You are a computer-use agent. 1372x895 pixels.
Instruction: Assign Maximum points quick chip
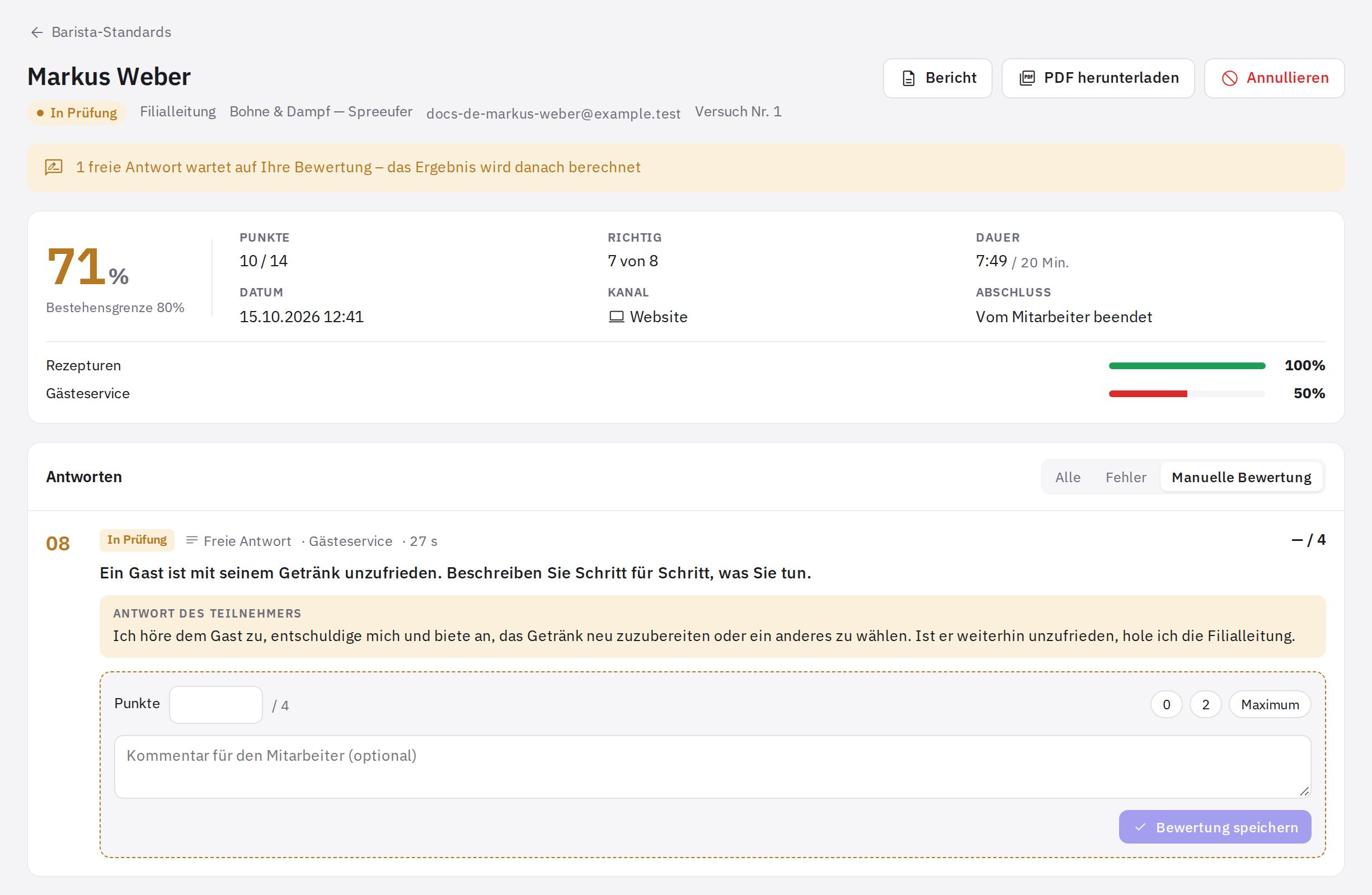1270,704
